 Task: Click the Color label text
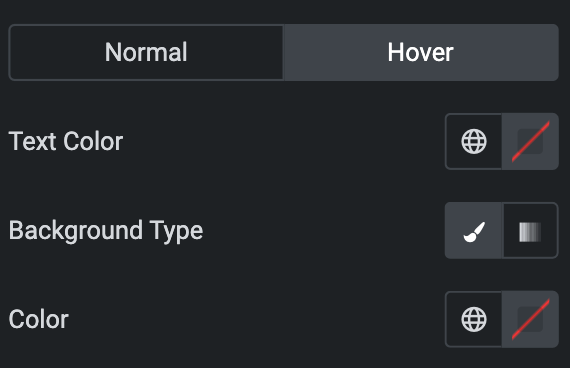pos(39,319)
